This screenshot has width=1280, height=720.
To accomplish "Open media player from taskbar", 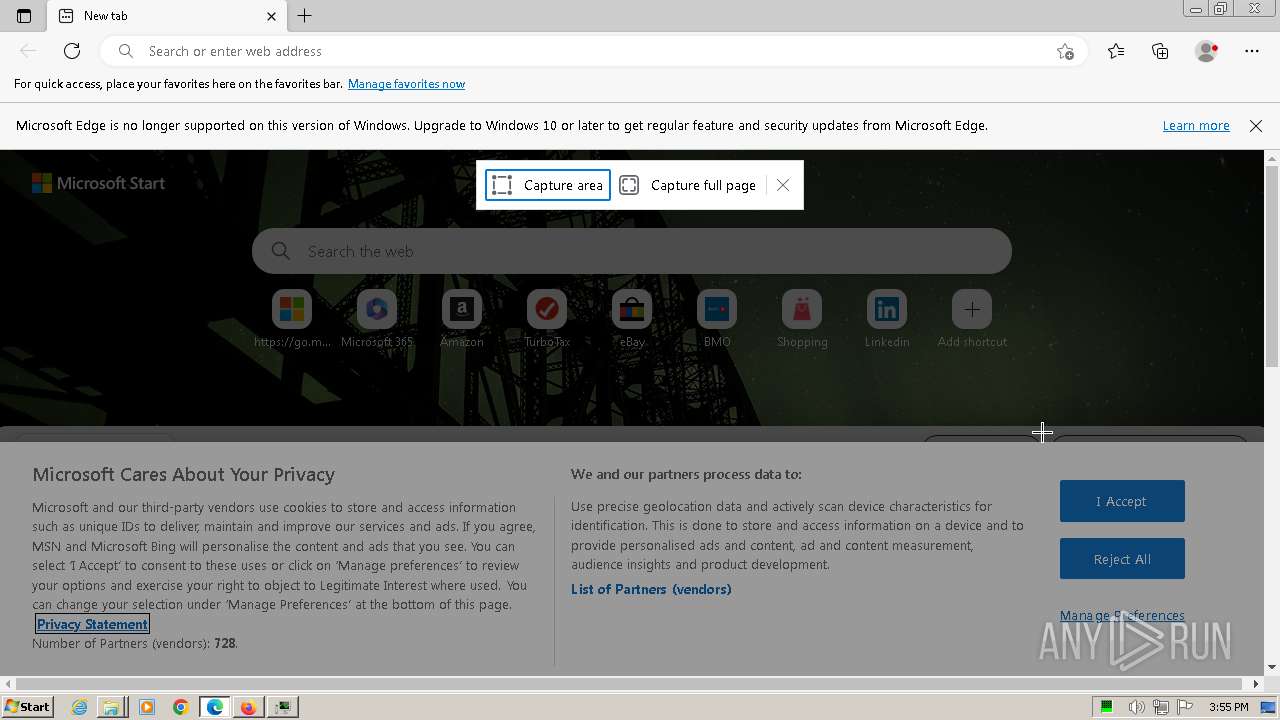I will pos(146,707).
